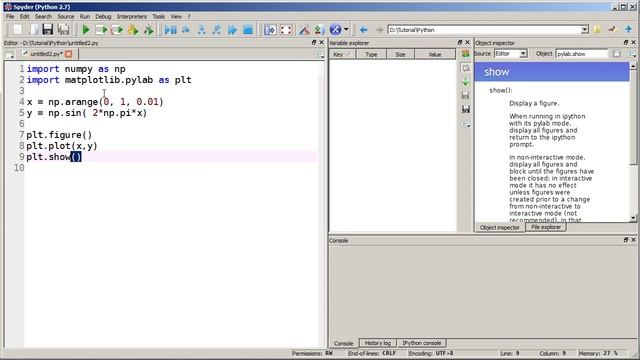Viewport: 640px width, 360px height.
Task: Open dropdown arrow beside the blue X icon
Action: (x=346, y=29)
